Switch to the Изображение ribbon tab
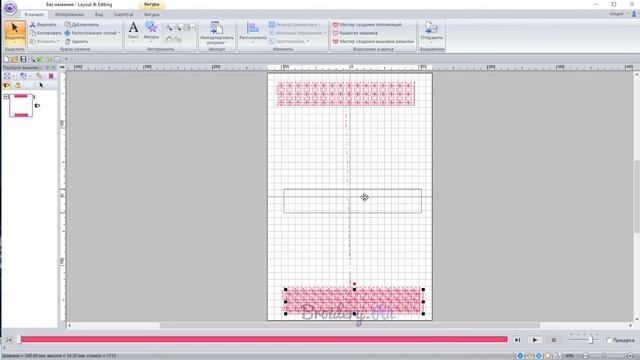640x360 pixels. (x=69, y=14)
